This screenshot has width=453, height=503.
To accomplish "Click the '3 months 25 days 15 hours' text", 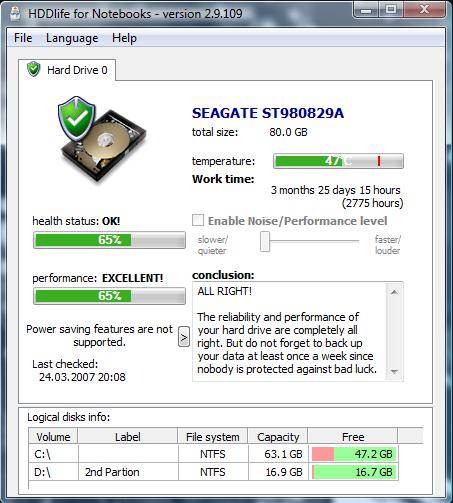I will click(335, 190).
